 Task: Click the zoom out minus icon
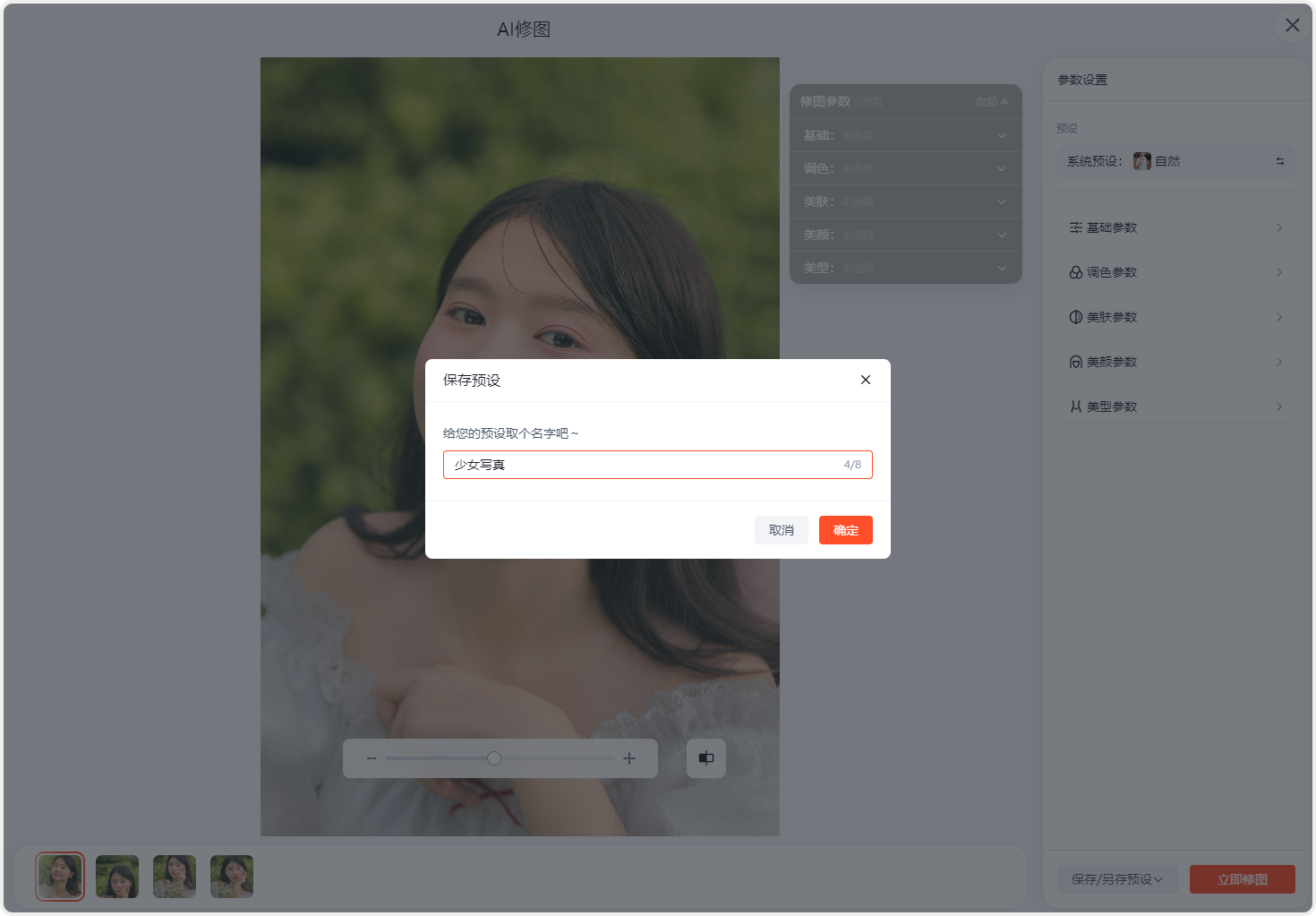click(x=372, y=758)
